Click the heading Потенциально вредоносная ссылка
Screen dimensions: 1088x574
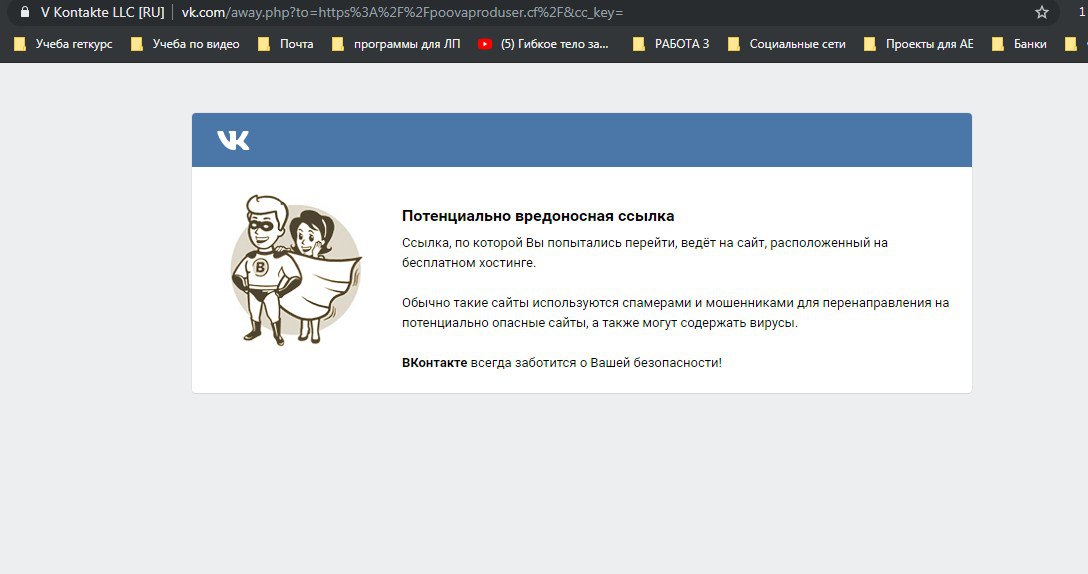tap(538, 216)
